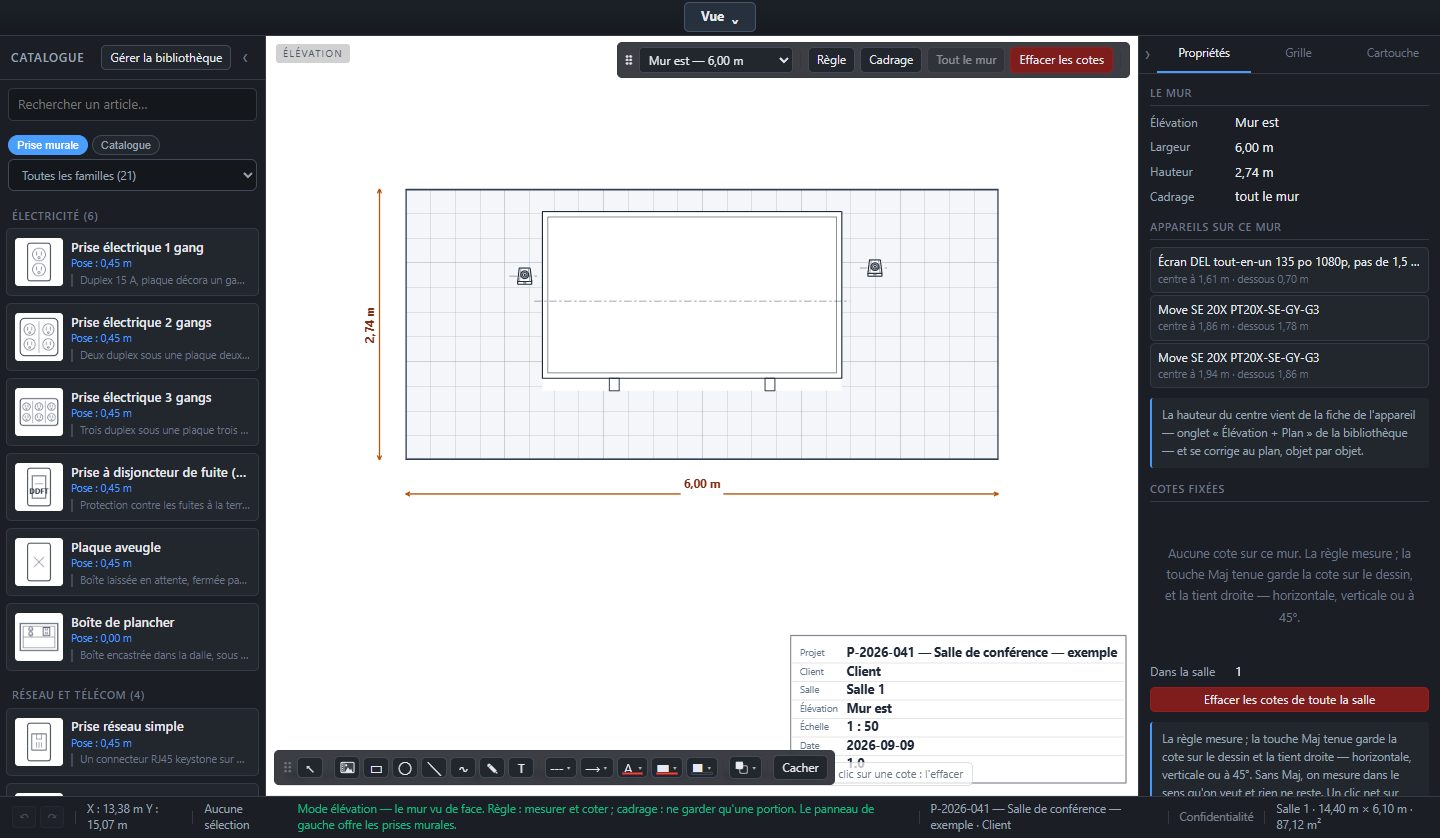This screenshot has height=838, width=1440.
Task: Activate the Prise murale filter pill
Action: click(48, 145)
